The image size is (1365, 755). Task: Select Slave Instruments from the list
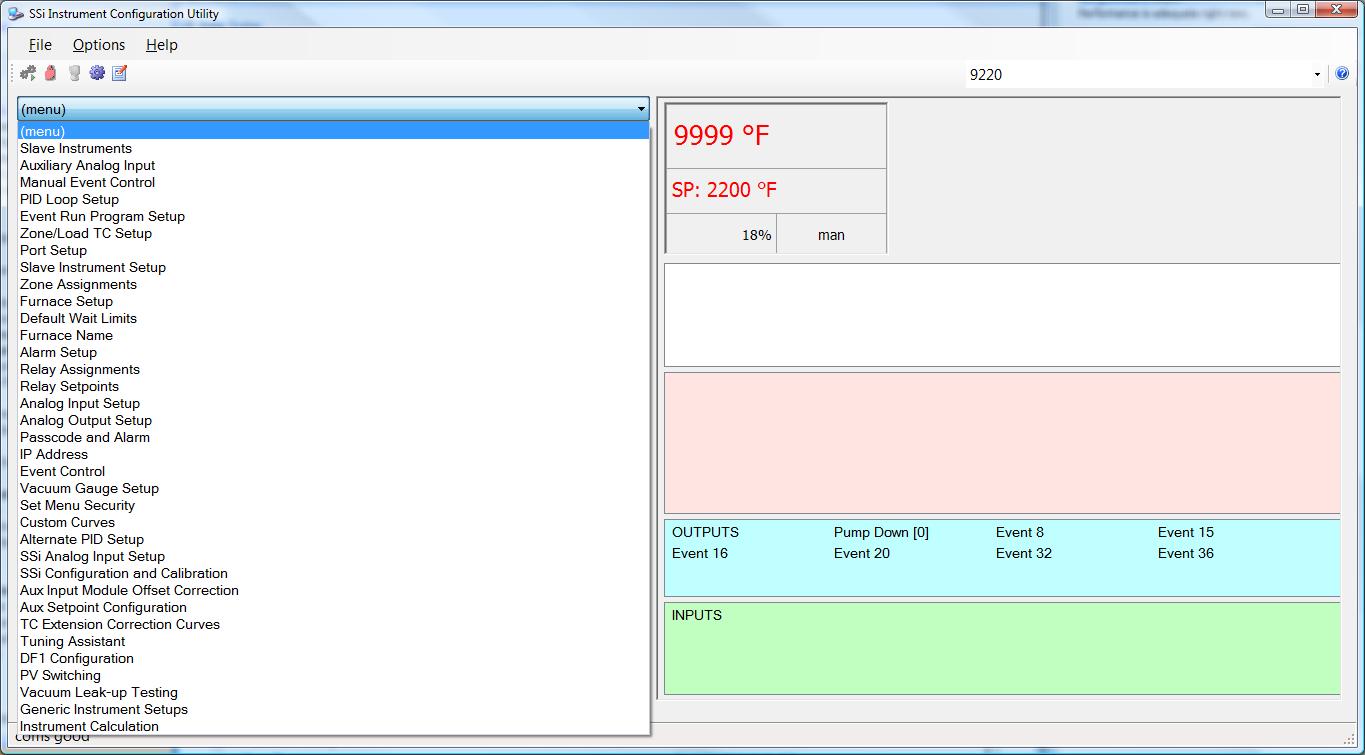pyautogui.click(x=333, y=148)
